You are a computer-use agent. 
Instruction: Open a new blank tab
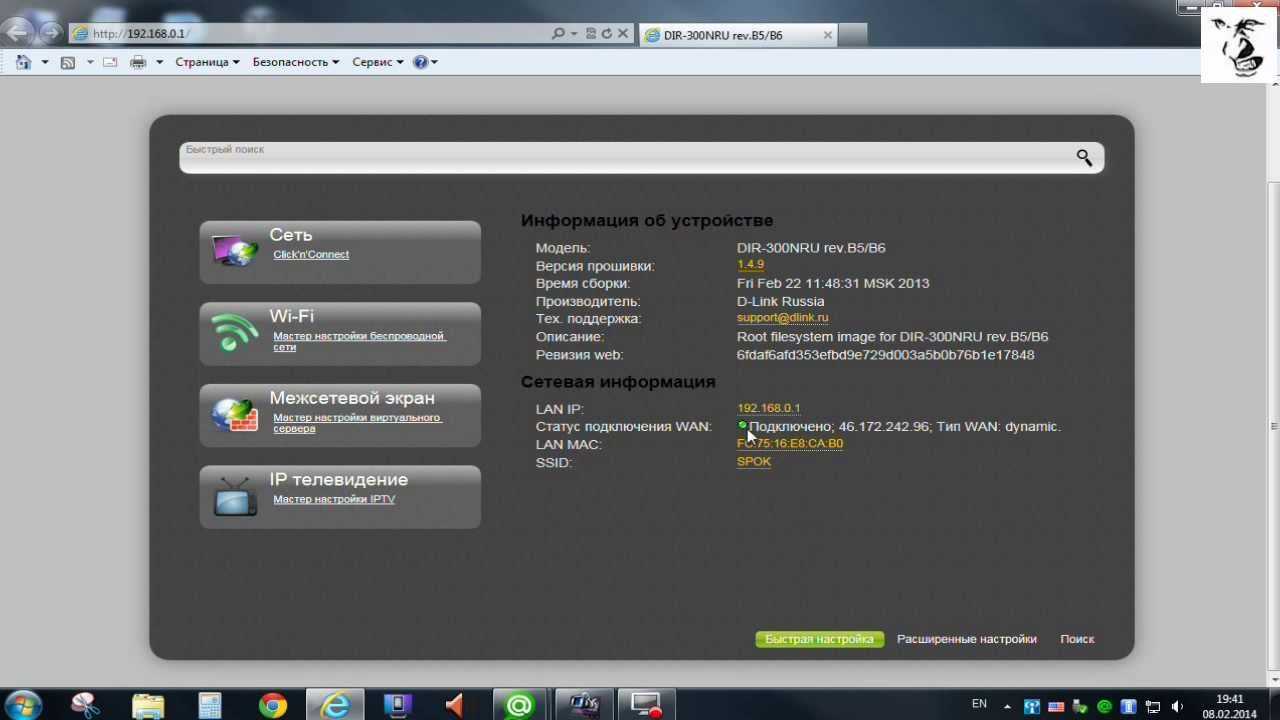[852, 34]
